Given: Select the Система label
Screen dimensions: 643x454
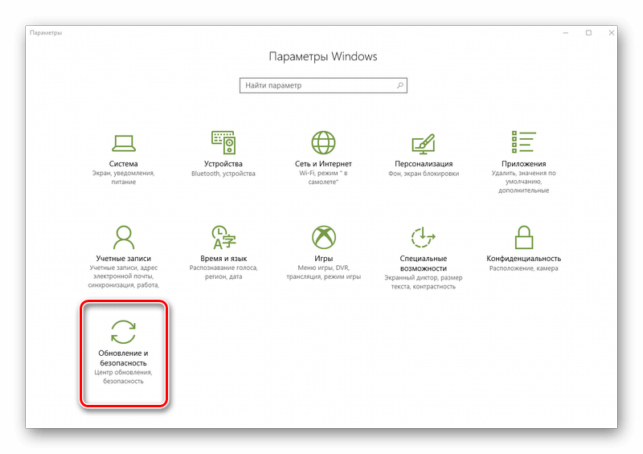Looking at the screenshot, I should [123, 164].
